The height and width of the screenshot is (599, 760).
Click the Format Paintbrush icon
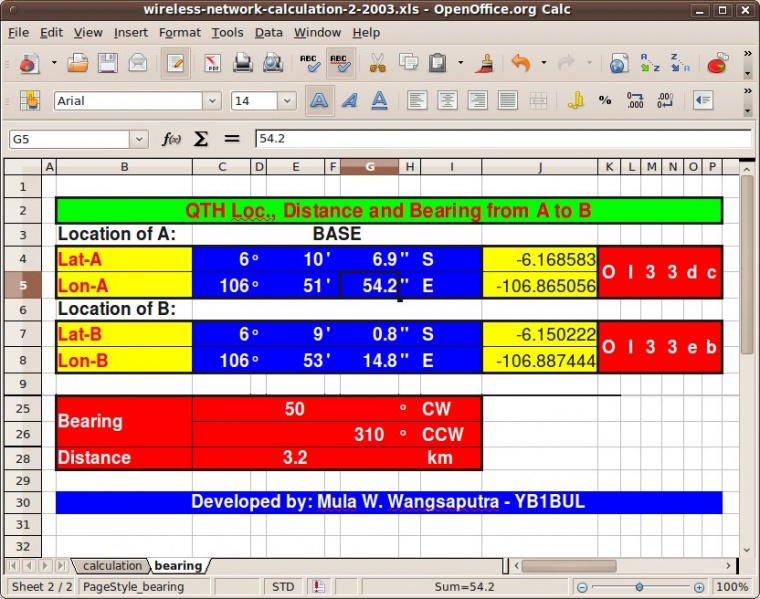pos(485,63)
